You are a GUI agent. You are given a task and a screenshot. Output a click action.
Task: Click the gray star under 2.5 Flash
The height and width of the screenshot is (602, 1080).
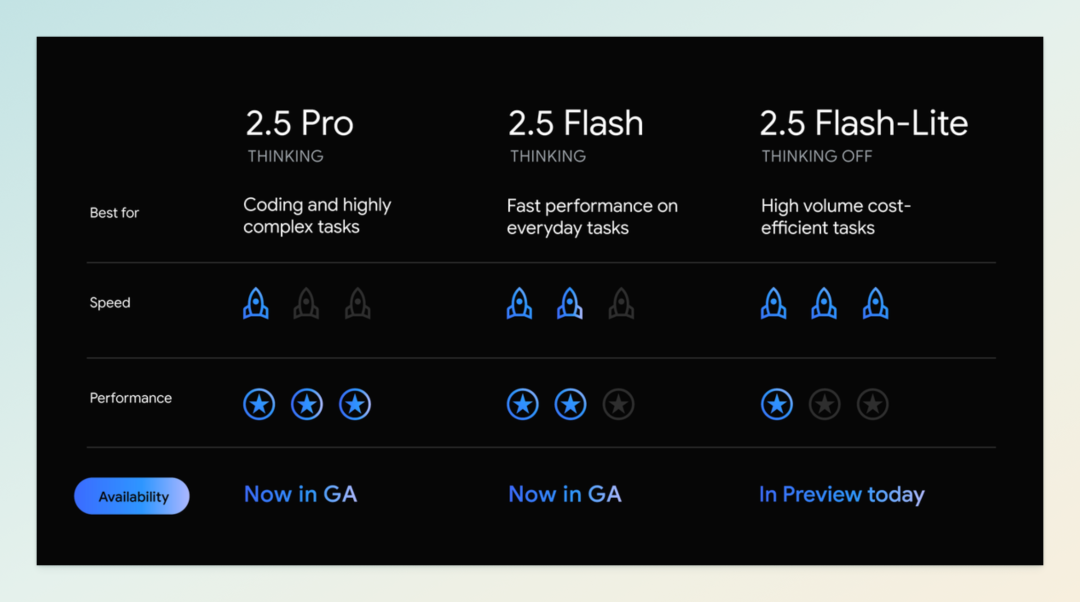pyautogui.click(x=619, y=404)
